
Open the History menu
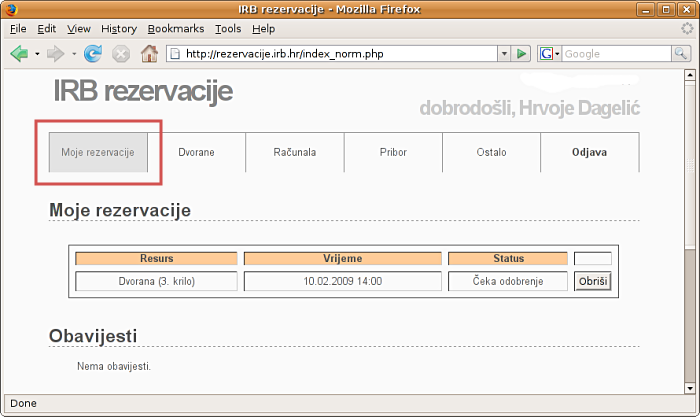pyautogui.click(x=119, y=29)
